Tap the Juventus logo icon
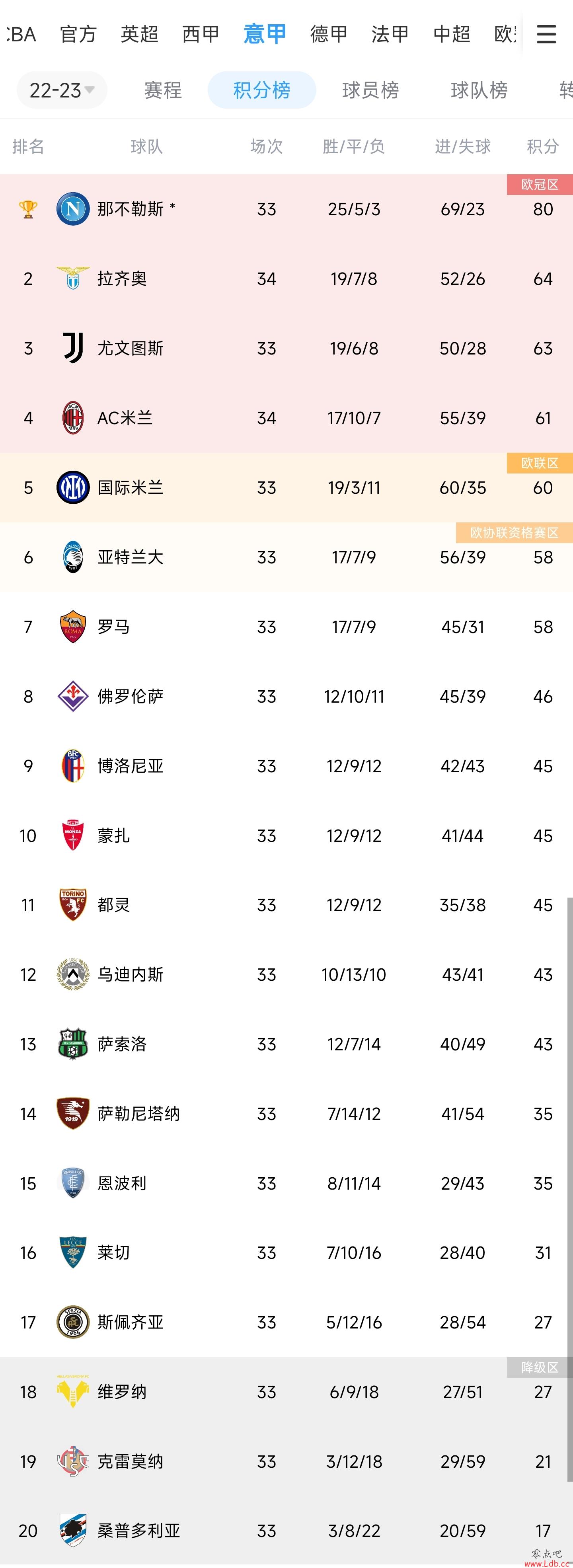The height and width of the screenshot is (1568, 573). pyautogui.click(x=73, y=348)
